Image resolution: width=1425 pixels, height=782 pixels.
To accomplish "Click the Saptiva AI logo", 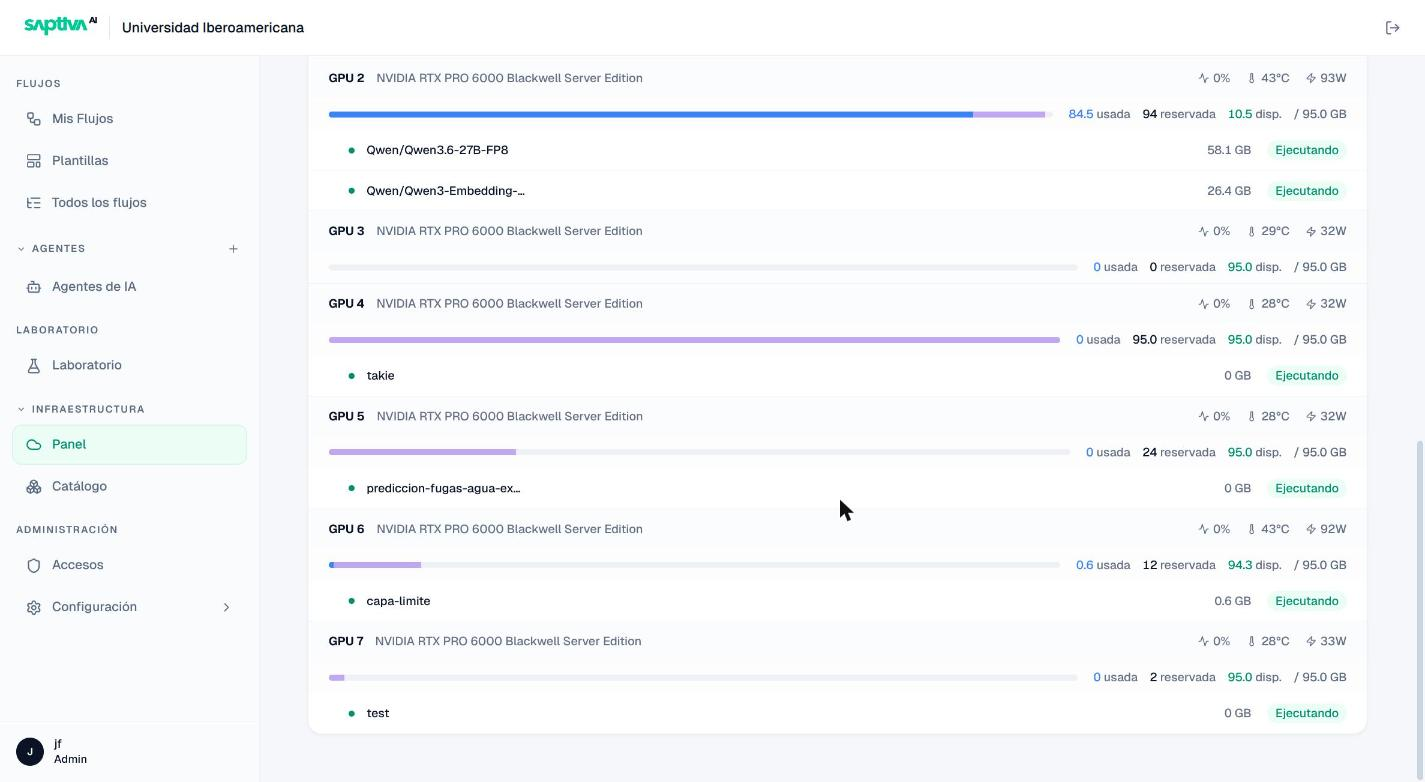I will pos(61,26).
